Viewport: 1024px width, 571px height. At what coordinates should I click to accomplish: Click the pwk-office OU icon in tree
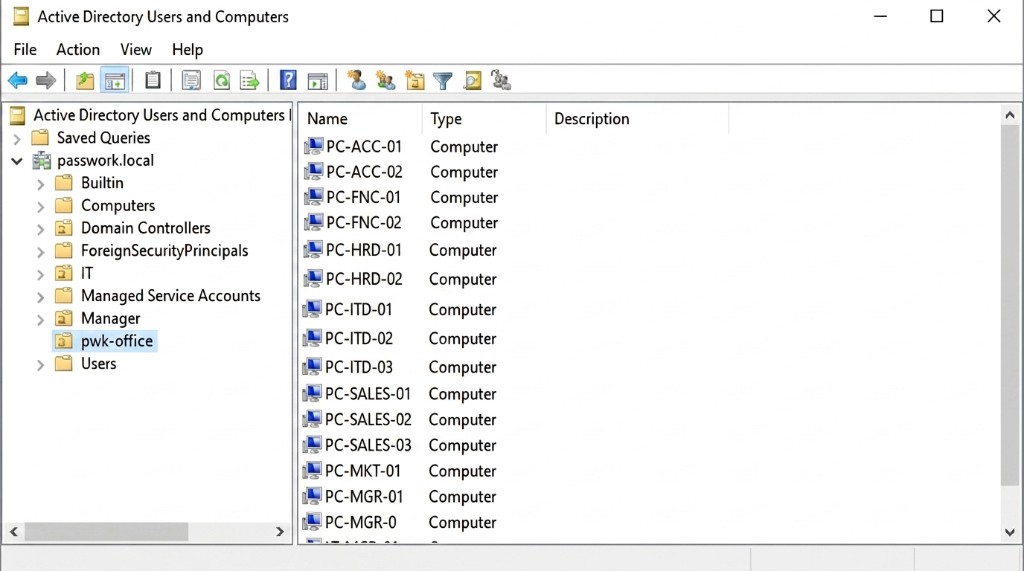pos(63,341)
